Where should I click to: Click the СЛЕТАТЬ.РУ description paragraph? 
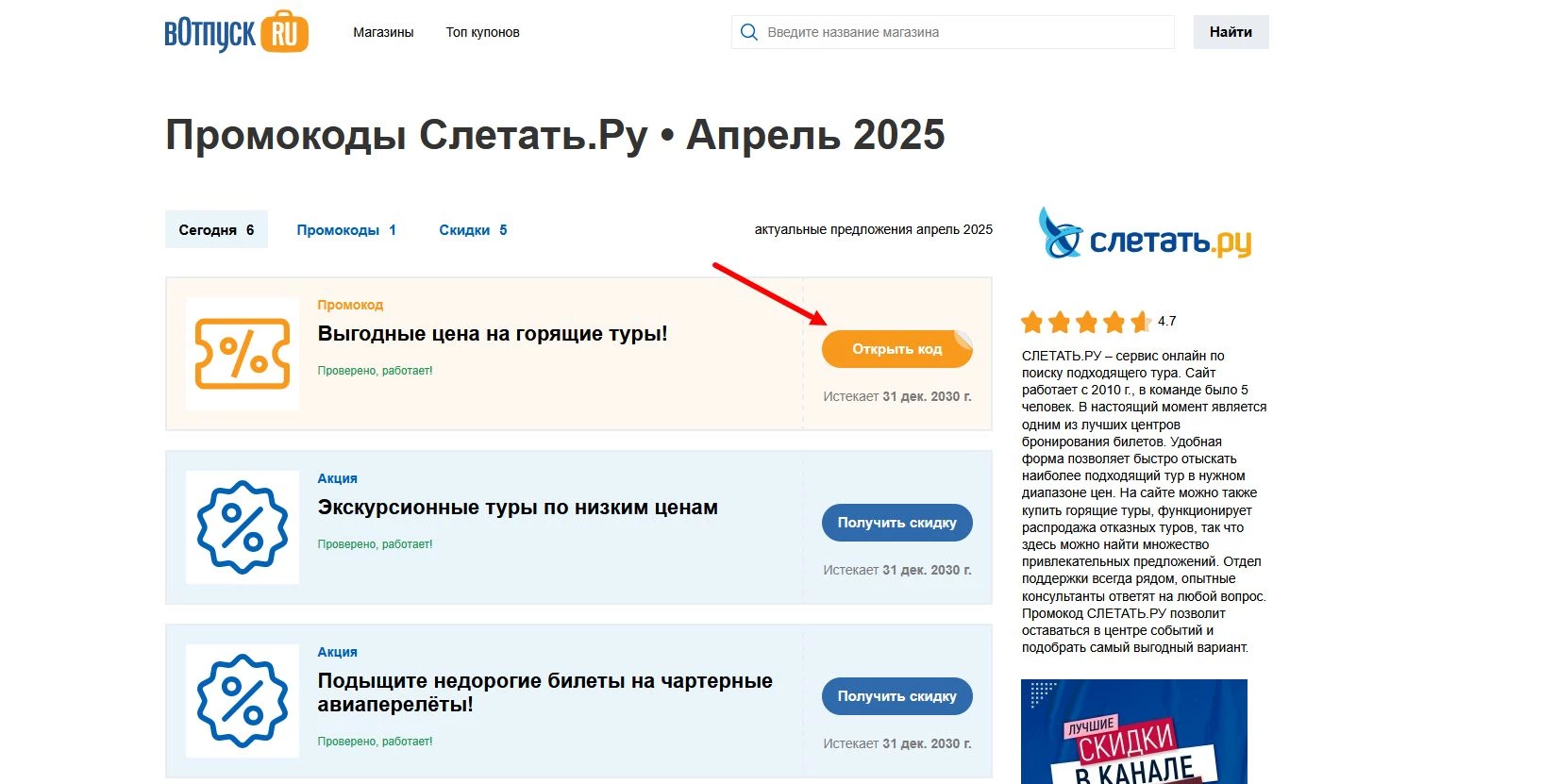pyautogui.click(x=1144, y=502)
